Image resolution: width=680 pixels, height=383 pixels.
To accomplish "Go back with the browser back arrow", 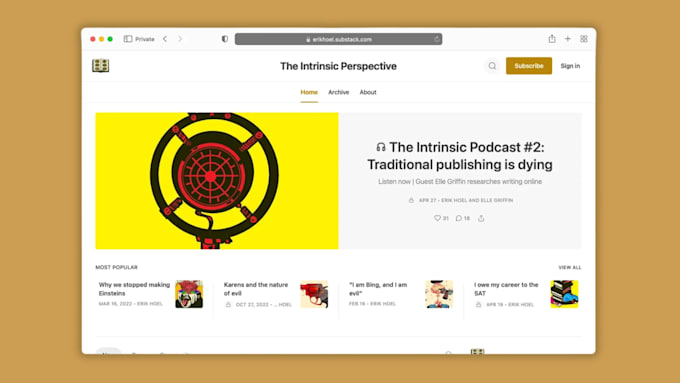I will tap(165, 39).
